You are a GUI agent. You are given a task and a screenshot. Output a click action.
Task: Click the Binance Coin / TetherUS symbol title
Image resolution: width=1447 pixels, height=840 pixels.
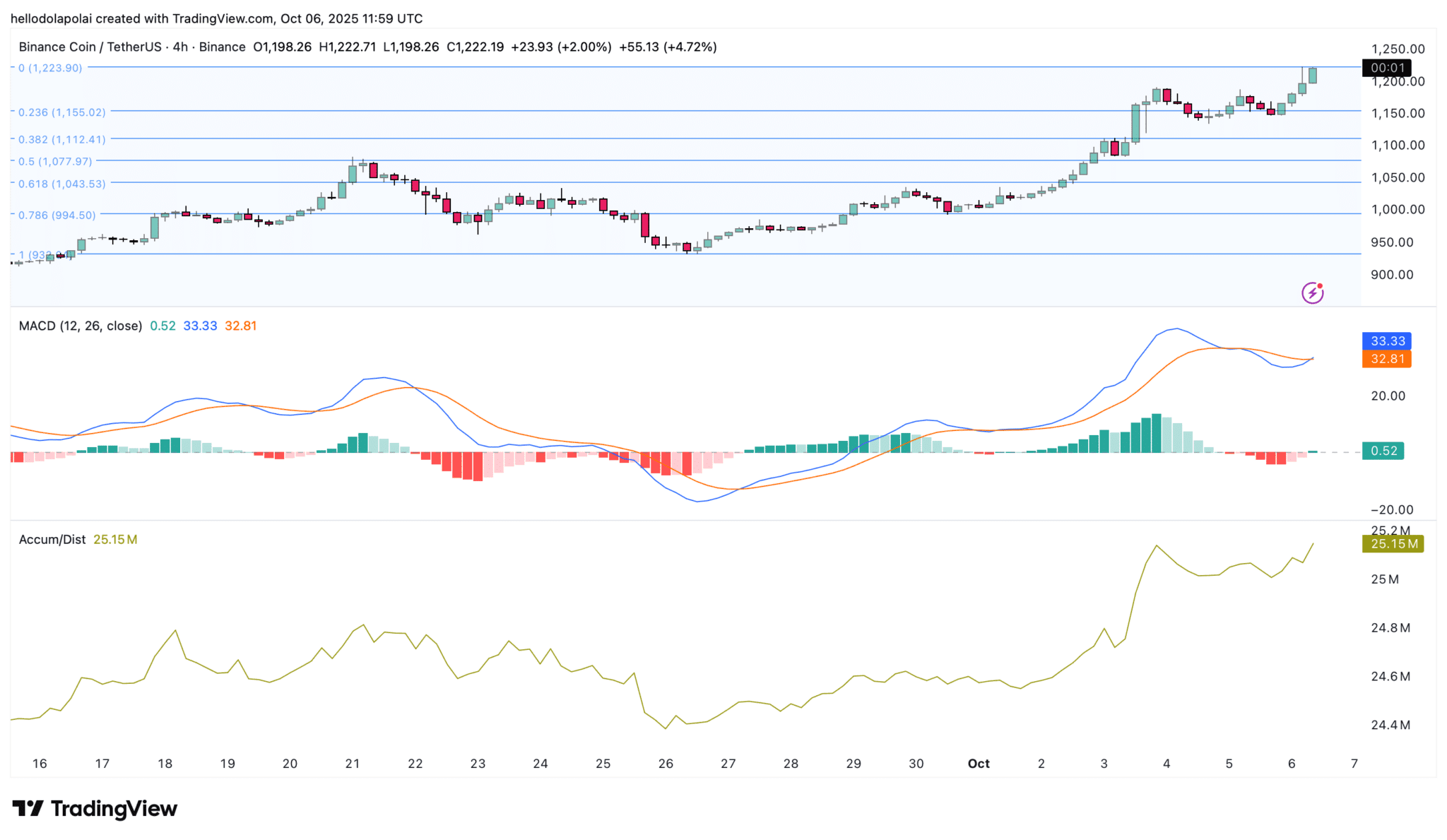[90, 47]
